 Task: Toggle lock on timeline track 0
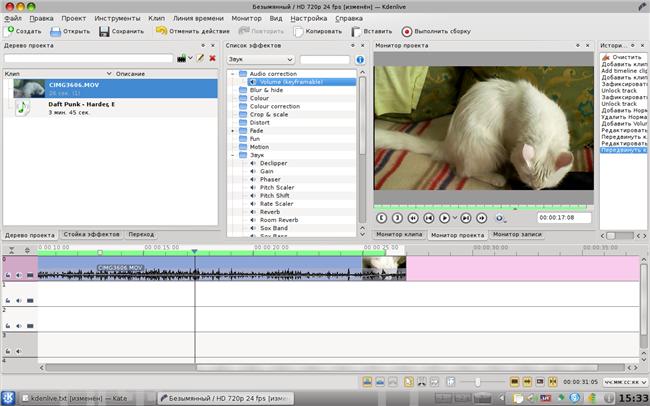8,273
